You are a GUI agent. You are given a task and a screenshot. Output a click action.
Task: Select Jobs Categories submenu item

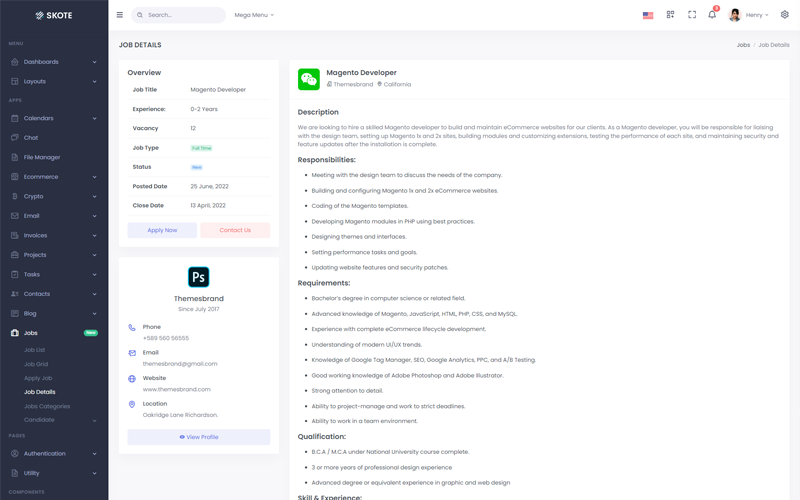[47, 406]
